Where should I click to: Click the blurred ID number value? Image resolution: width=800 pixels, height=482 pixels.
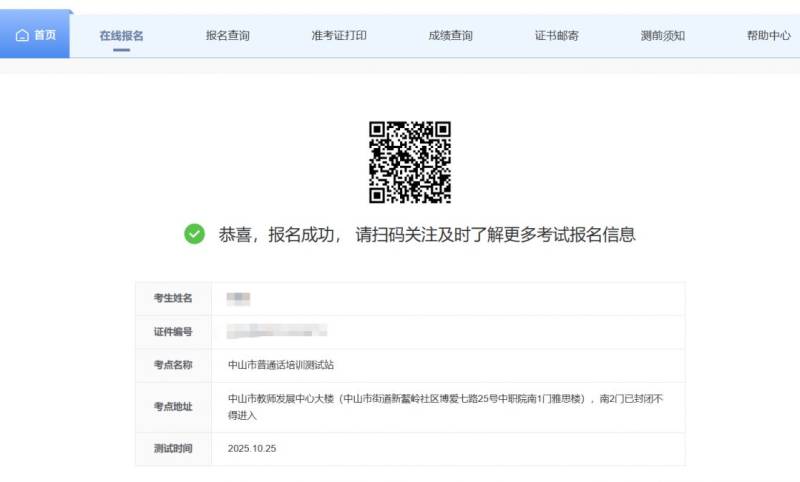pyautogui.click(x=277, y=331)
